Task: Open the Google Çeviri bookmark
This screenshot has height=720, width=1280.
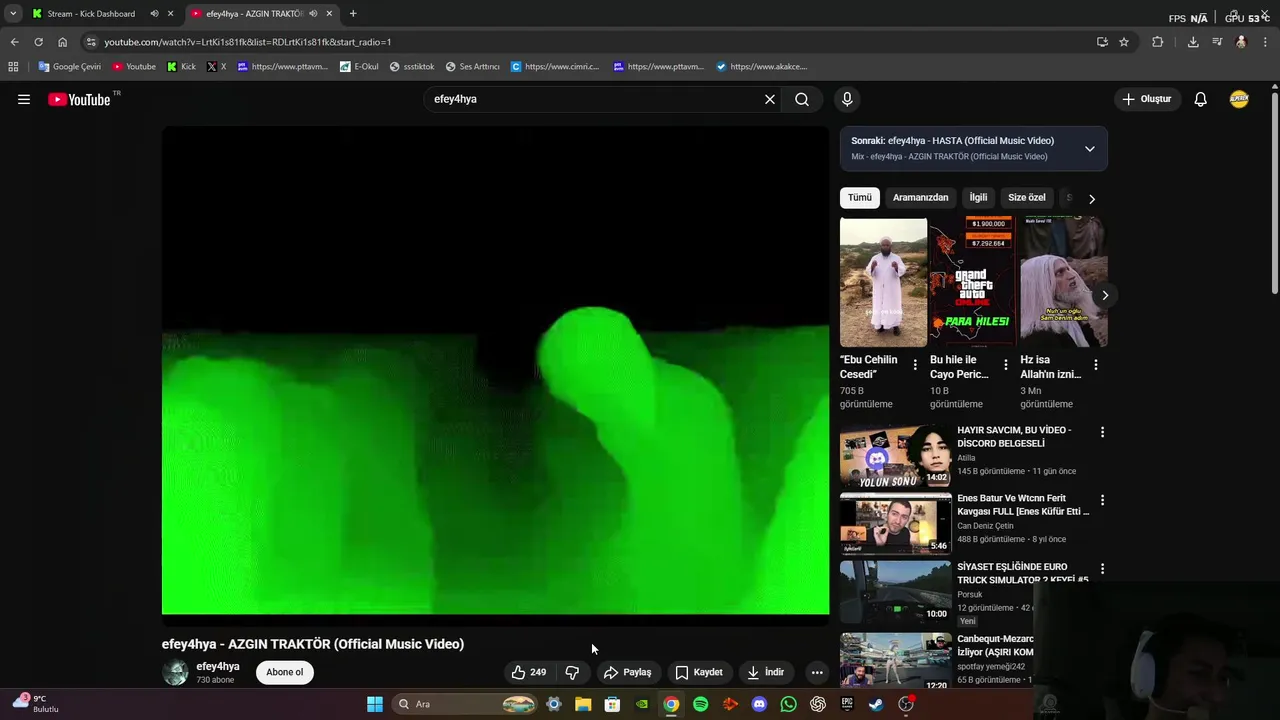Action: [70, 67]
